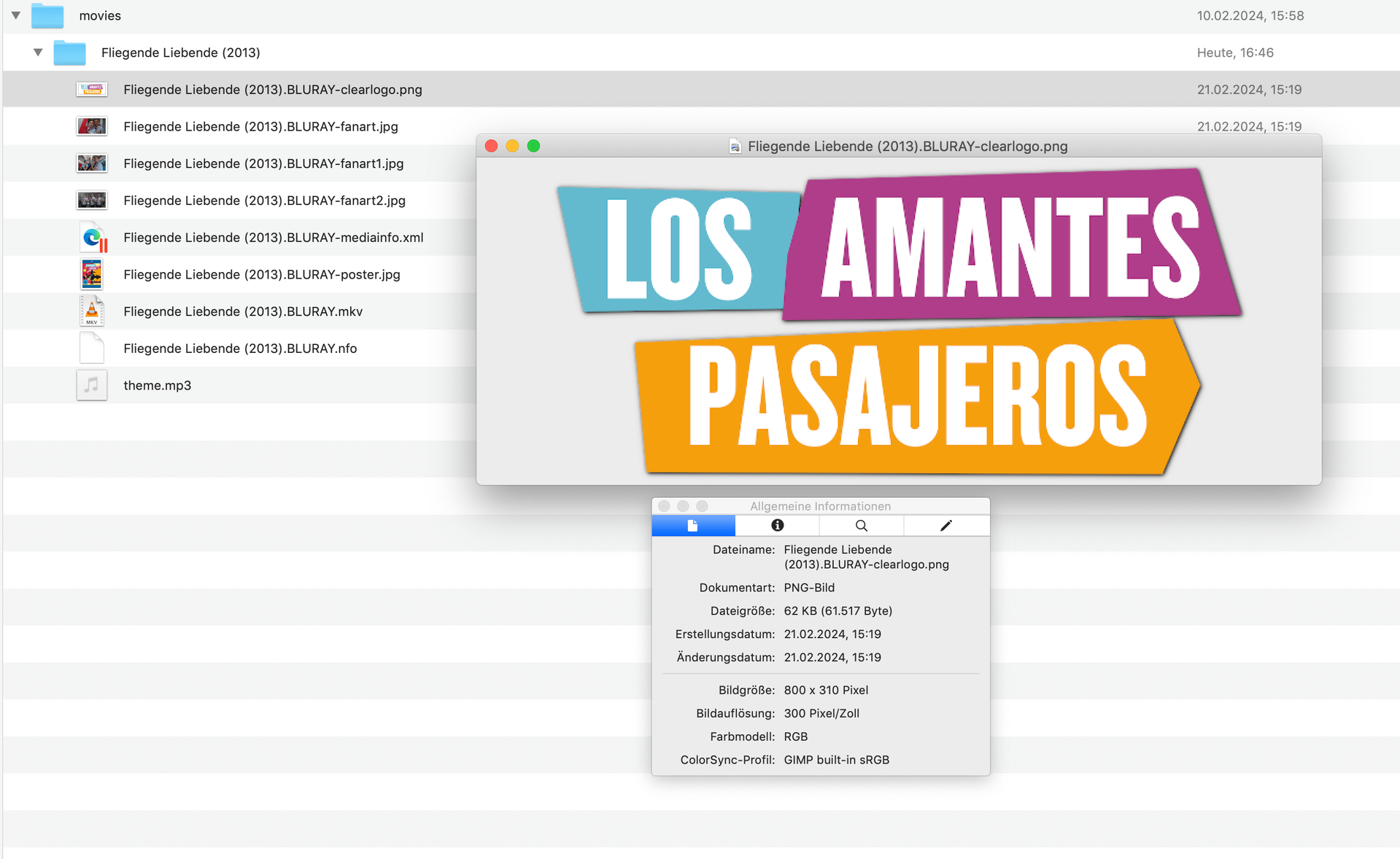
Task: Click the Los Amantes Pasajeros logo image
Action: click(900, 322)
